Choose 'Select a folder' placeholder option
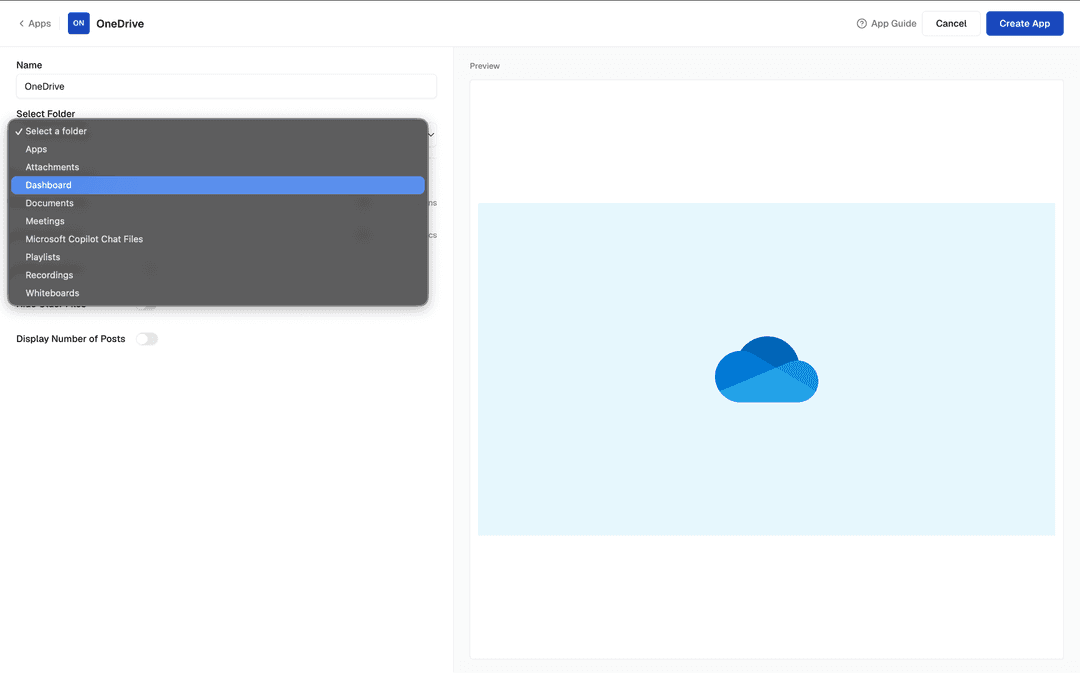The width and height of the screenshot is (1080, 675). [218, 131]
